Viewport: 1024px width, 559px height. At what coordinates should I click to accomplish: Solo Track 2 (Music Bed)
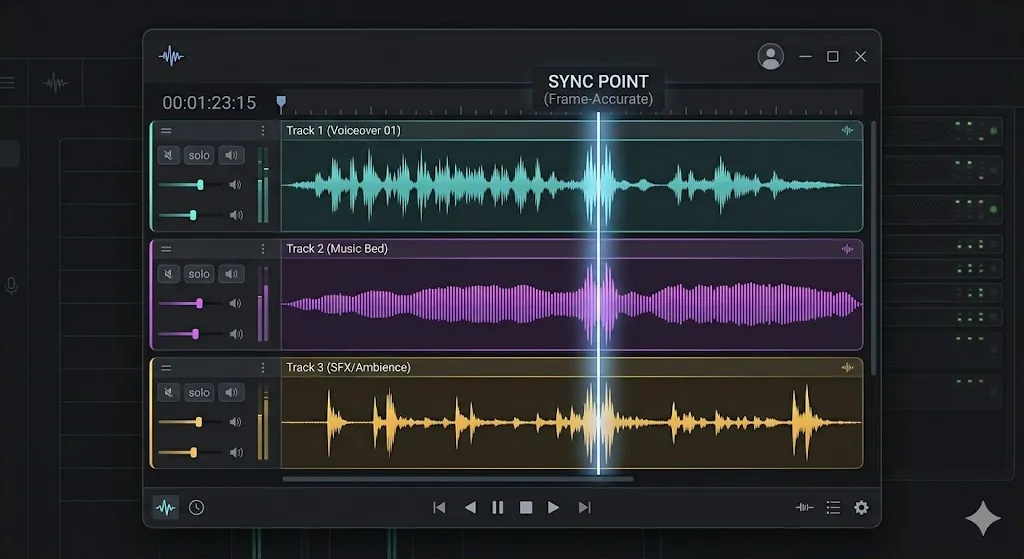199,274
